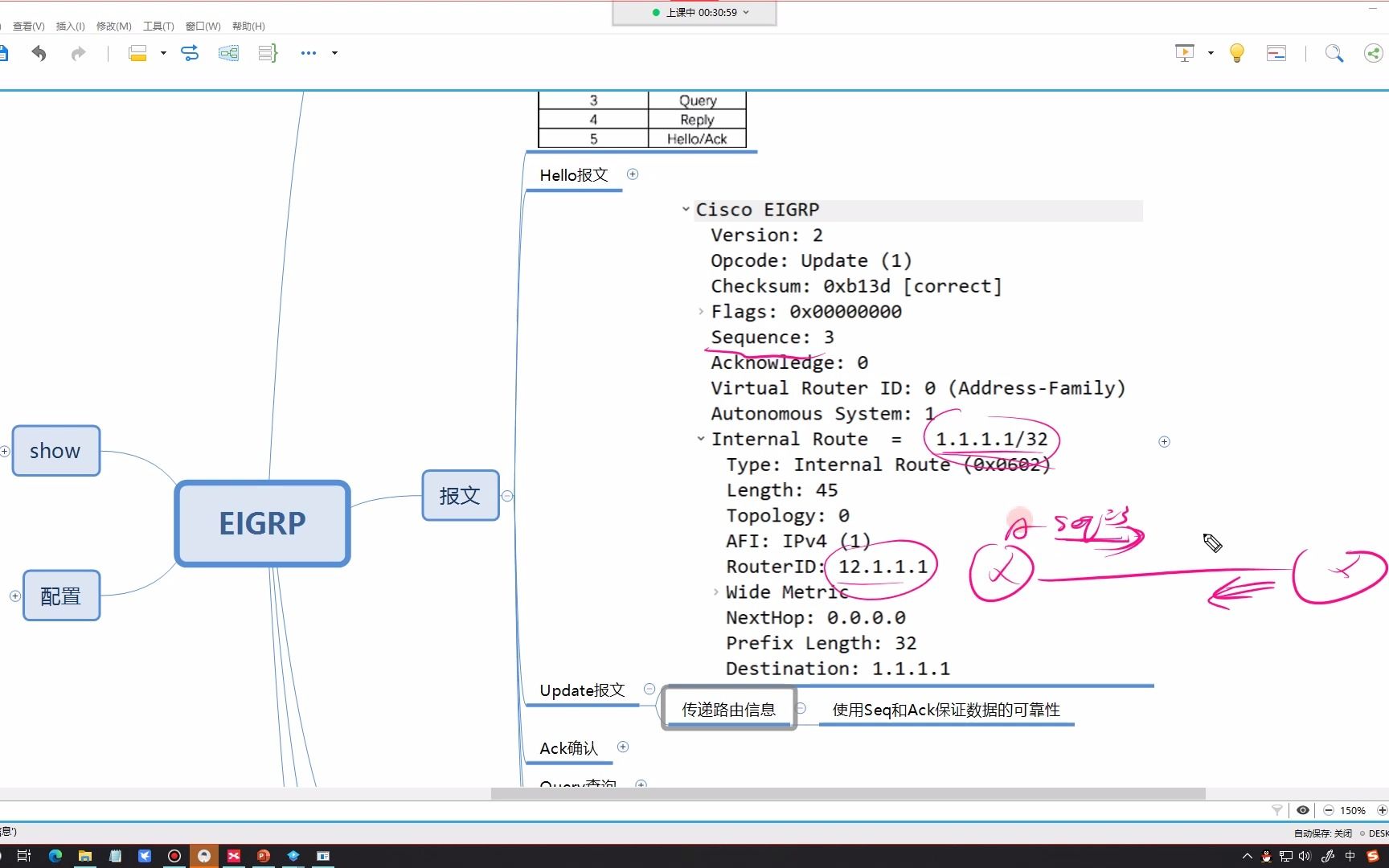
Task: Open the 修改(M) menu
Action: pos(114,27)
